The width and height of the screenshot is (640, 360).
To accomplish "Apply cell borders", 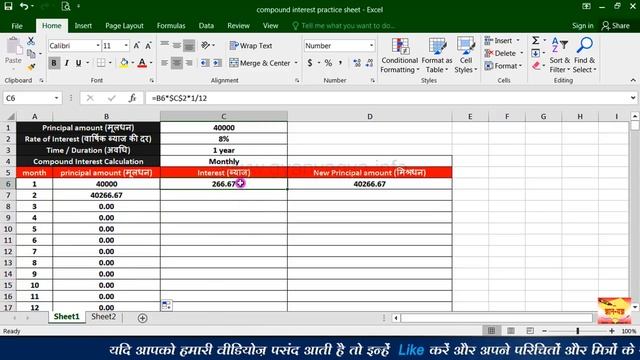I will point(100,63).
